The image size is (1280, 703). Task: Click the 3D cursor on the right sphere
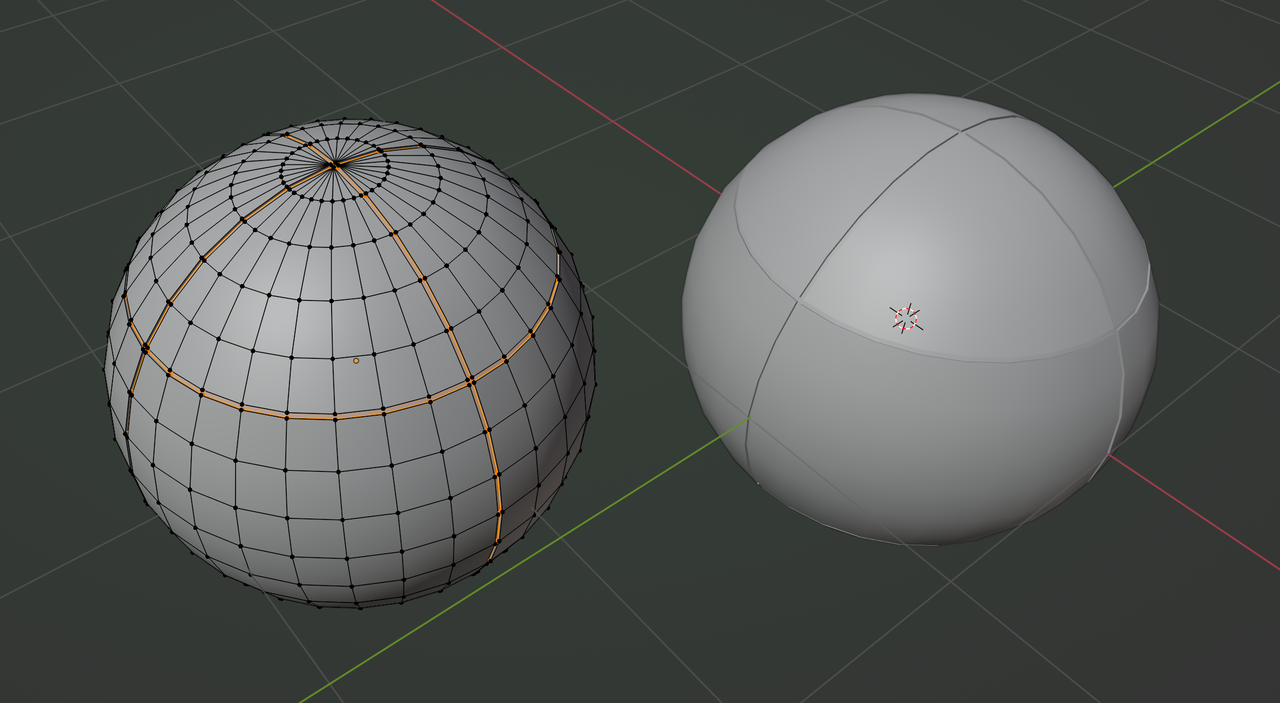tap(908, 317)
